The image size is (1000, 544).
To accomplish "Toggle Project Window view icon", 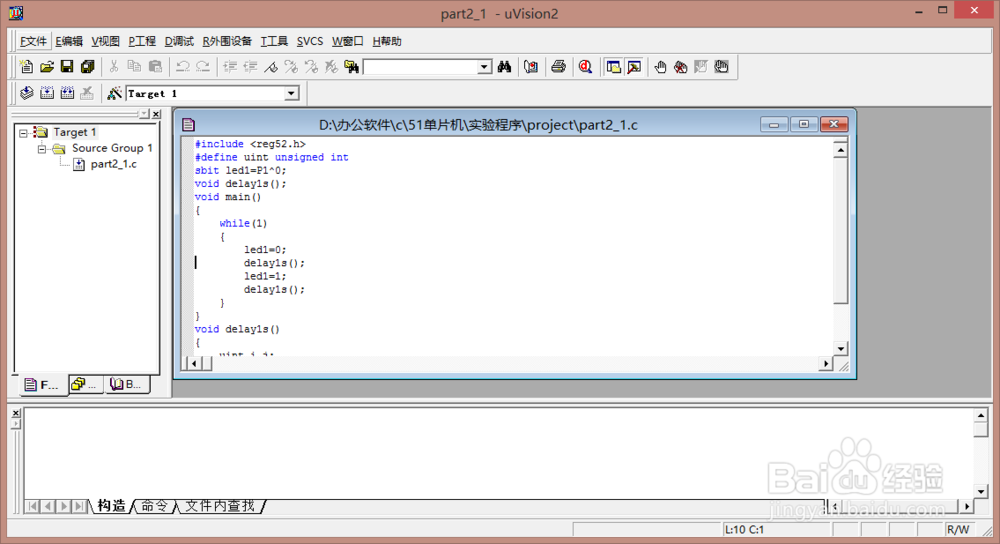I will coord(614,66).
